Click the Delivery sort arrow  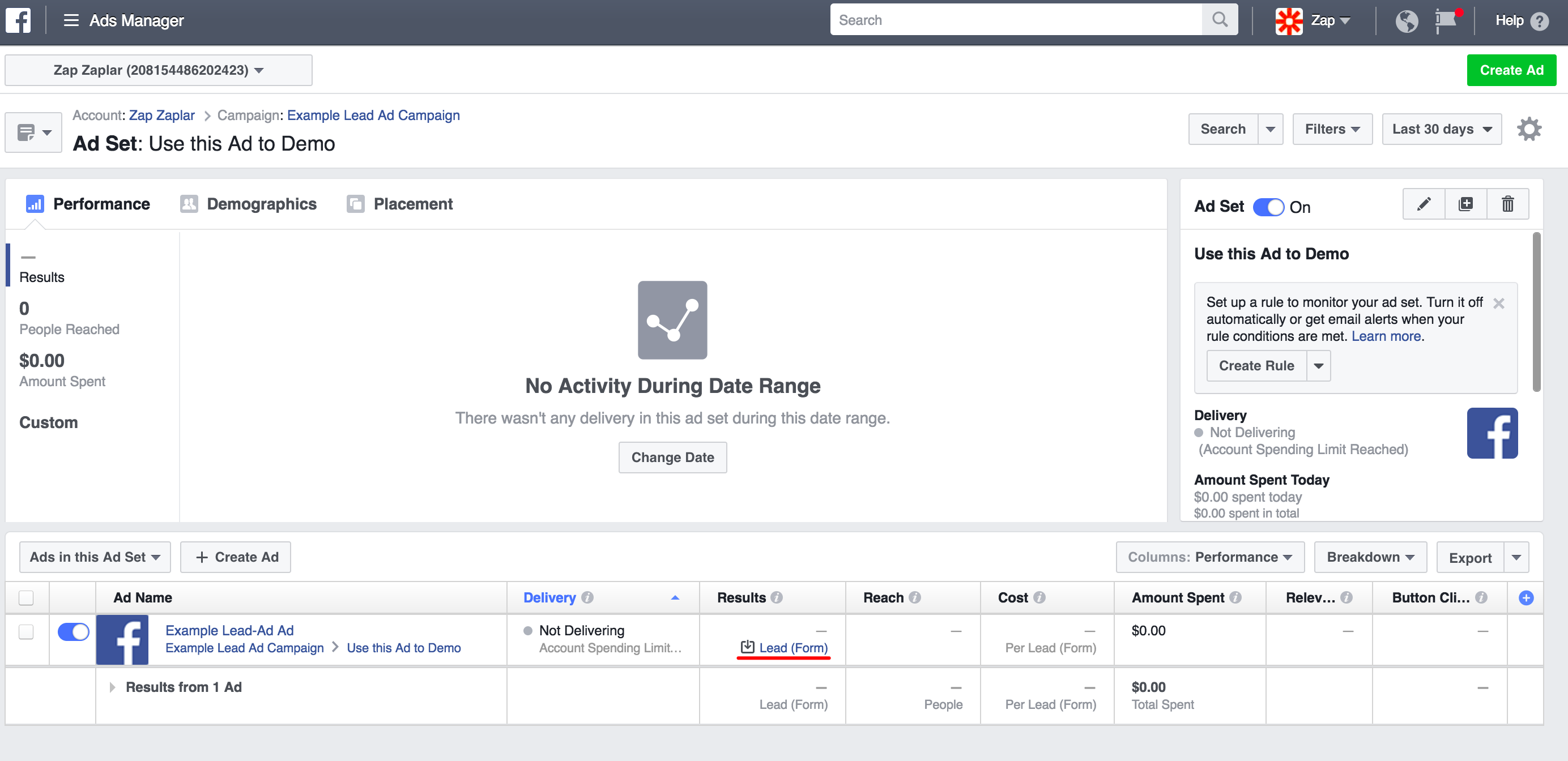675,598
